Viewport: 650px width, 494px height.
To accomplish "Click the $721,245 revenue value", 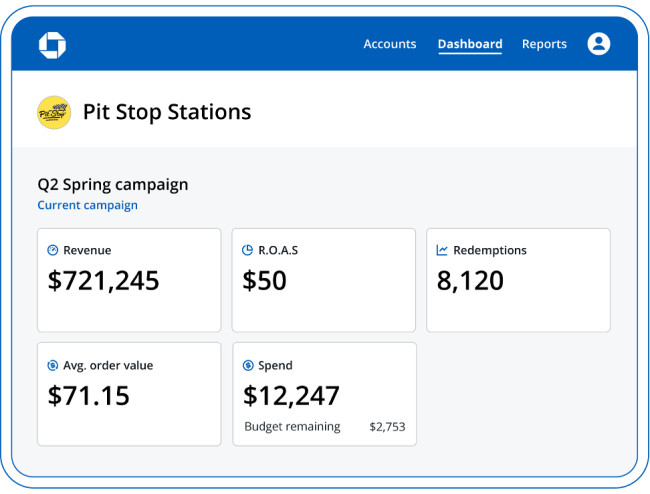I will click(x=104, y=281).
